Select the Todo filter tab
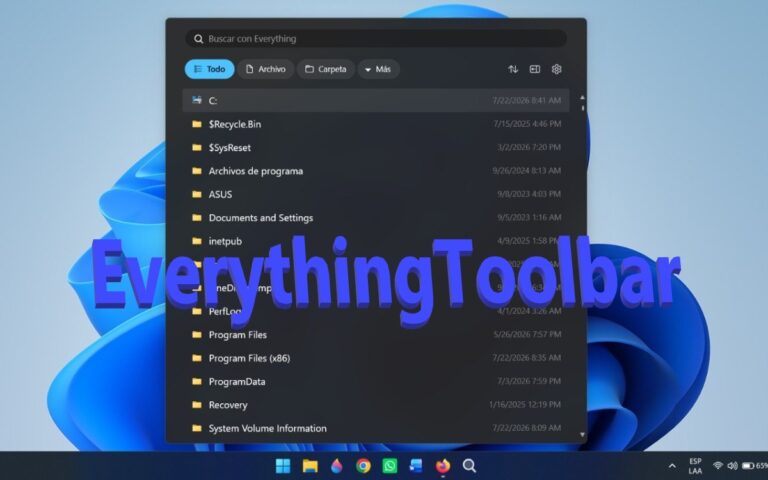Screen dimensions: 768x480 (x=210, y=69)
